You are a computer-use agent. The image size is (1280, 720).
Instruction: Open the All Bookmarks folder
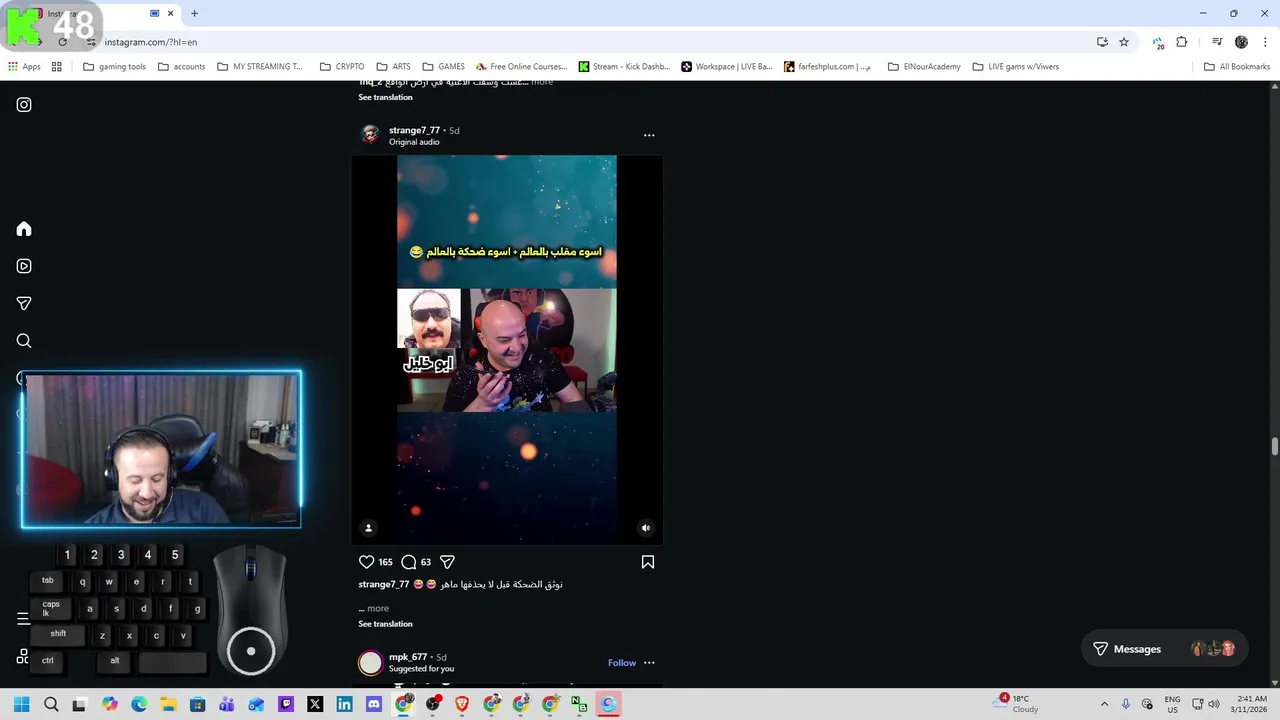coord(1237,67)
